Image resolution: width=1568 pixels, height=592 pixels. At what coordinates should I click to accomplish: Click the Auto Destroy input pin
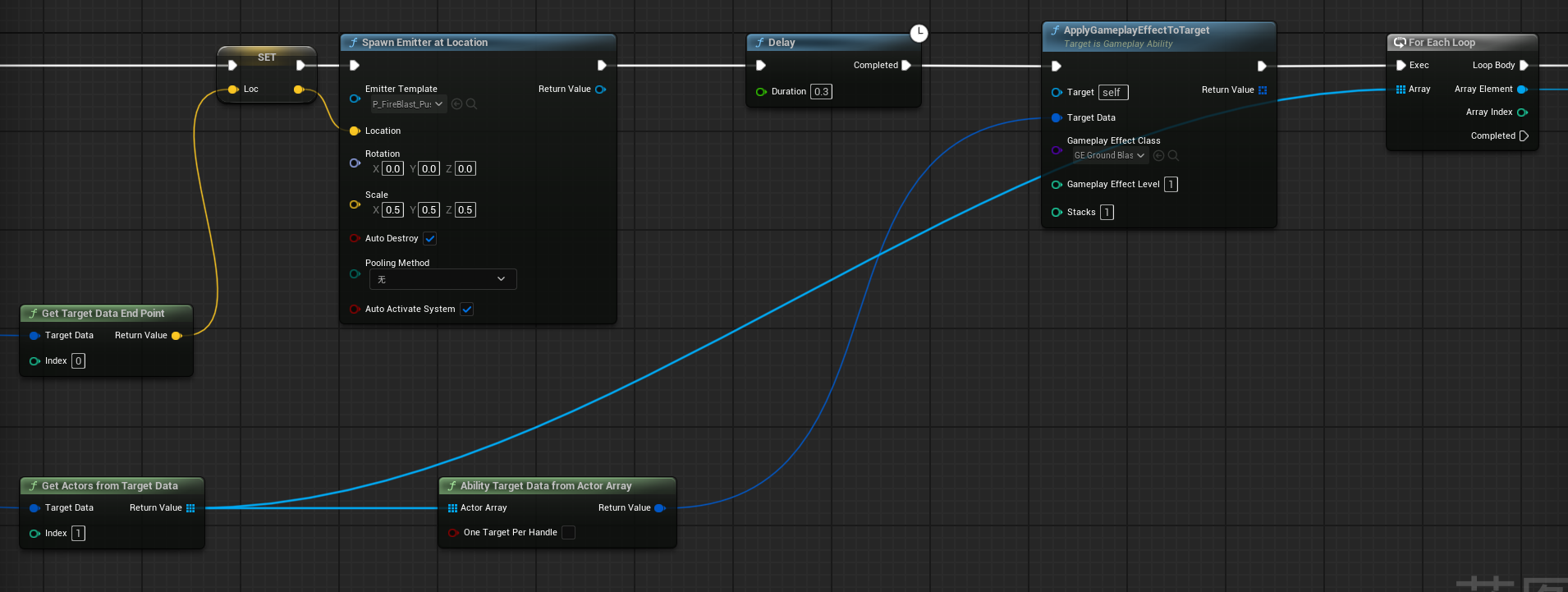click(355, 238)
